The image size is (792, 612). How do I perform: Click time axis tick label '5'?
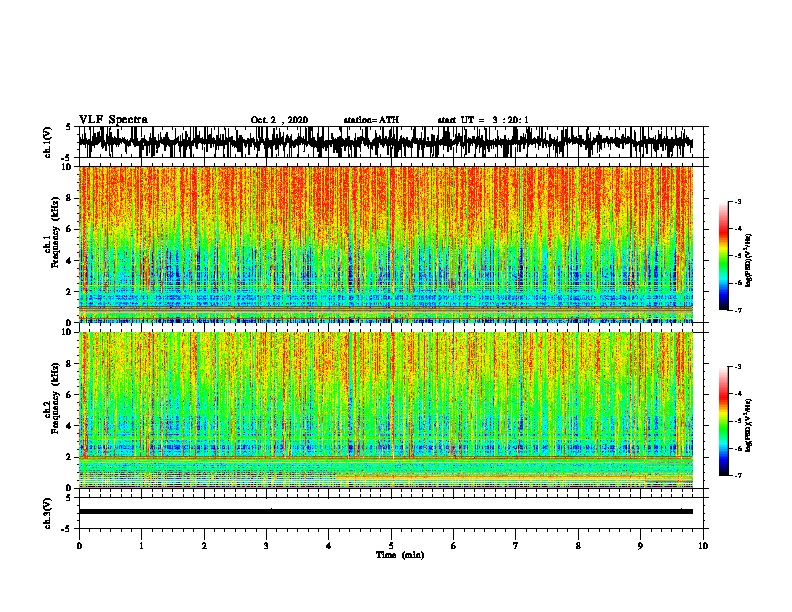(391, 546)
